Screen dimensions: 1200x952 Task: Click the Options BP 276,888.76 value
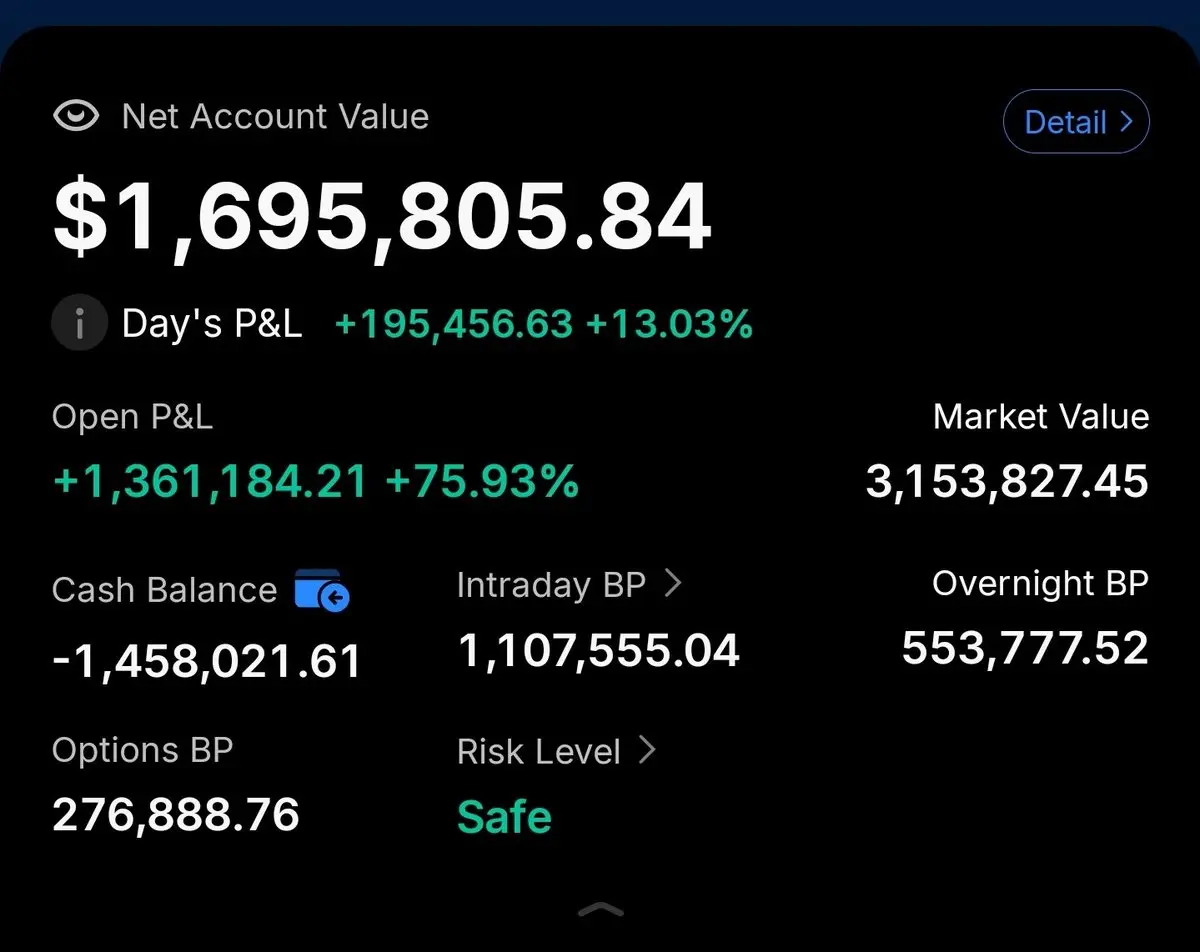pos(176,815)
